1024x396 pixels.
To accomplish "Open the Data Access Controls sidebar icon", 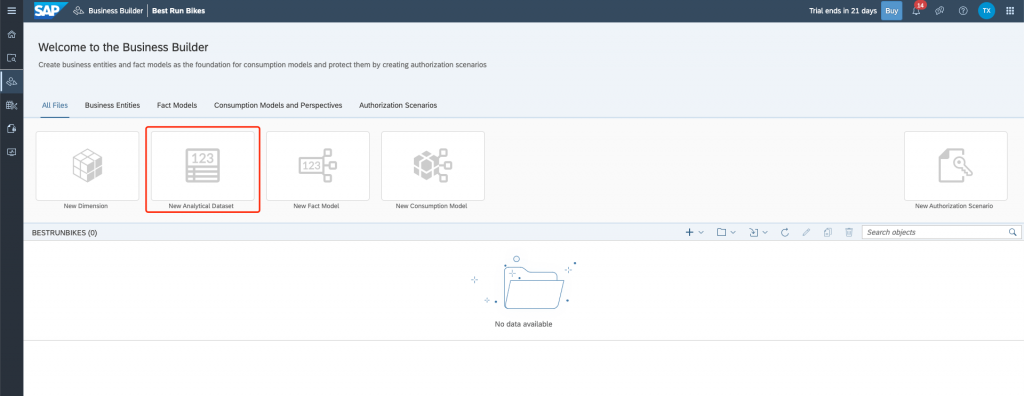I will [11, 128].
